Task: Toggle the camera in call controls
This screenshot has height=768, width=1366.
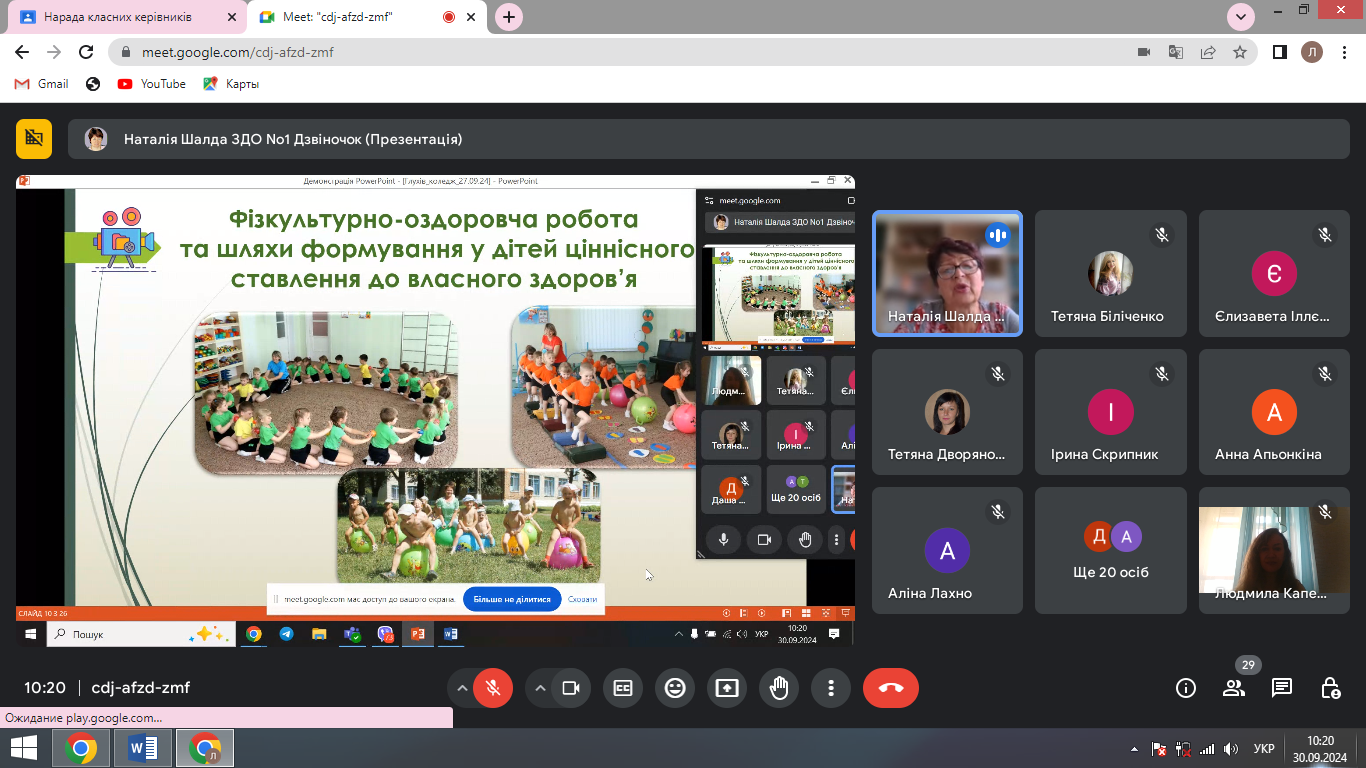Action: pyautogui.click(x=571, y=688)
